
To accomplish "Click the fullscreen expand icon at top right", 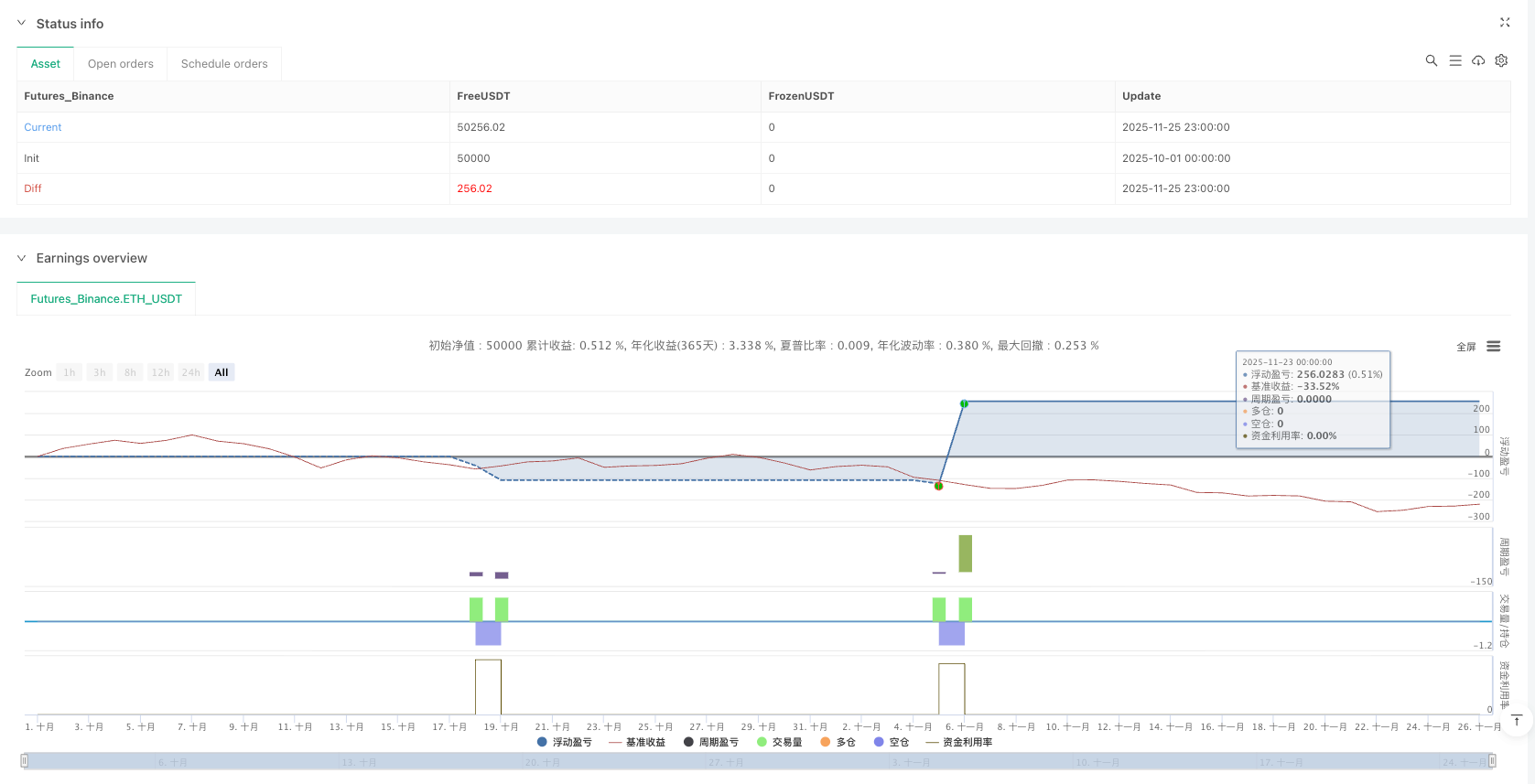I will tap(1504, 23).
